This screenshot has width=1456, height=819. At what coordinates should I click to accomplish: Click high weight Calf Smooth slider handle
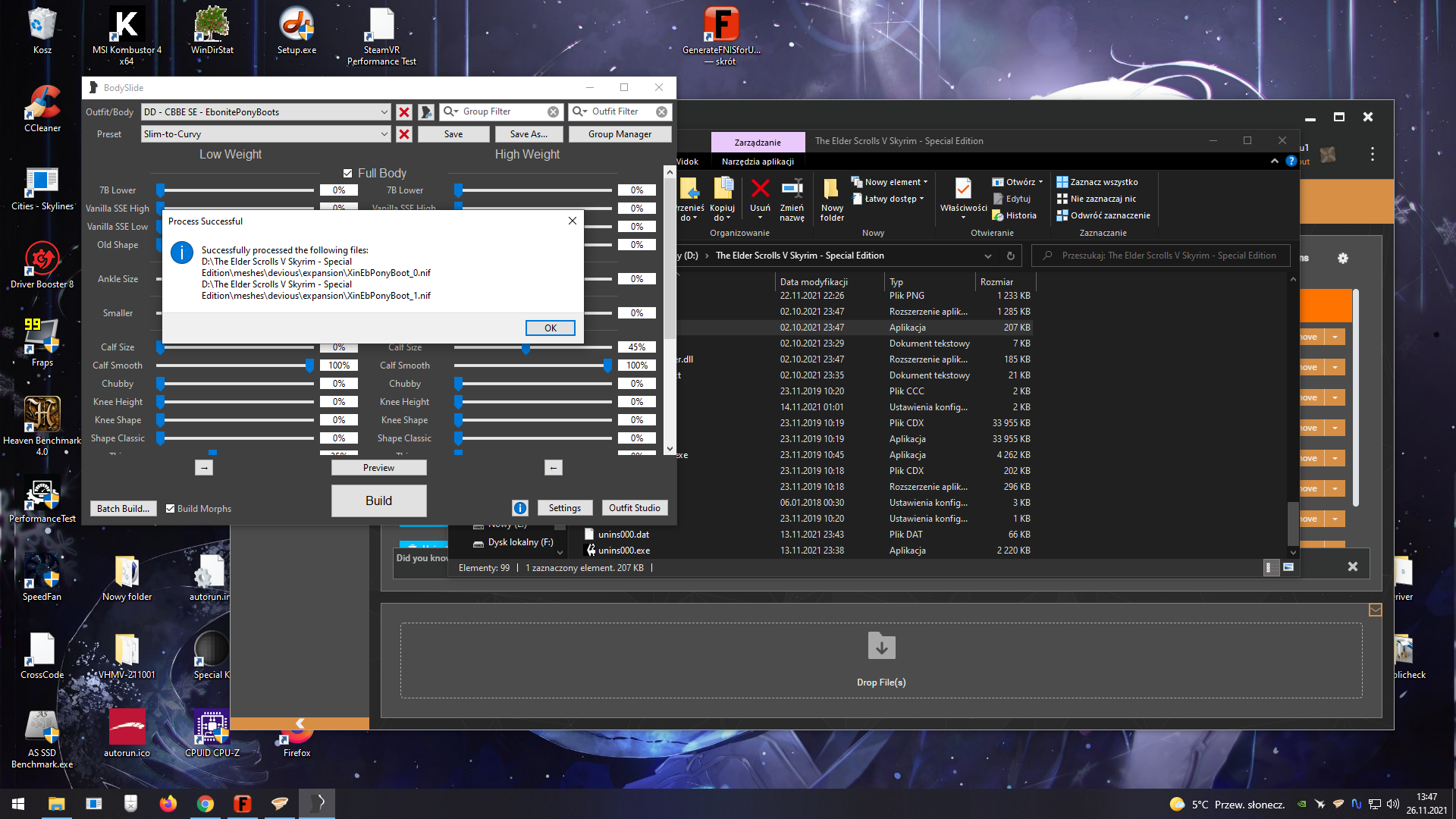(x=607, y=366)
